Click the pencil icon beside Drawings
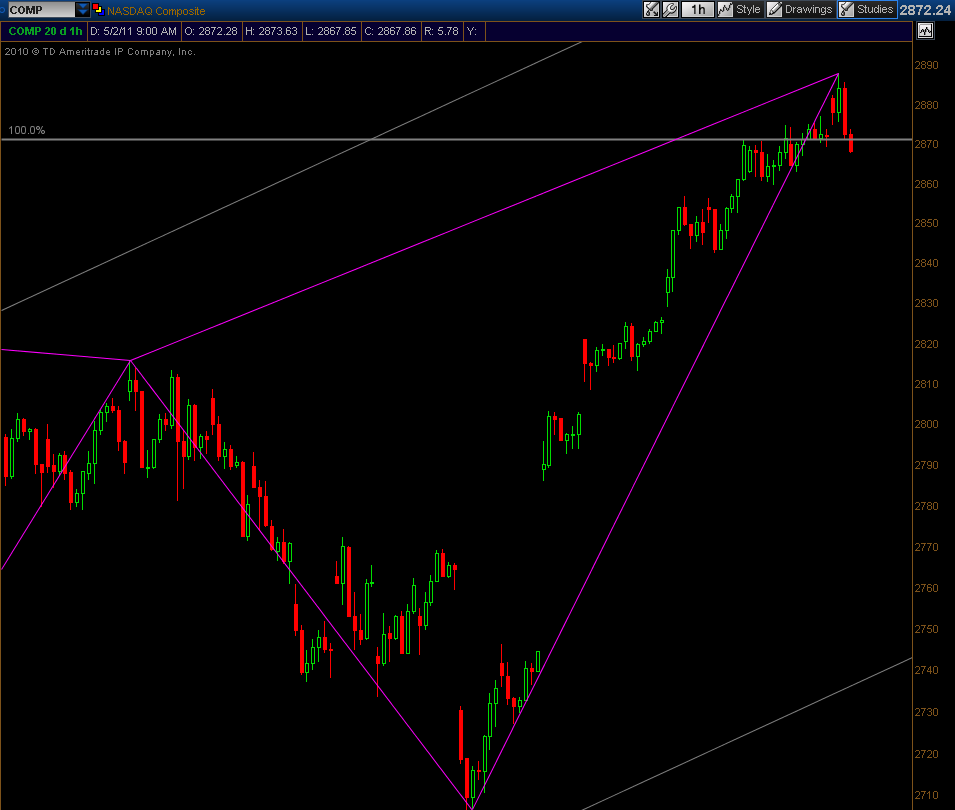 pos(775,10)
